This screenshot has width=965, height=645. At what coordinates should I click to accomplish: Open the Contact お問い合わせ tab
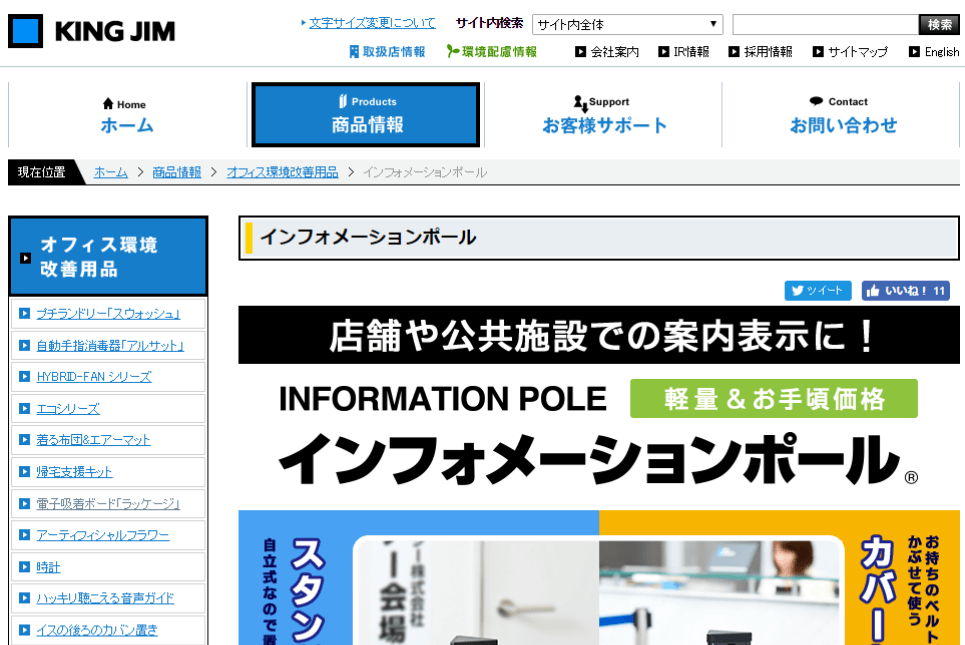coord(843,115)
